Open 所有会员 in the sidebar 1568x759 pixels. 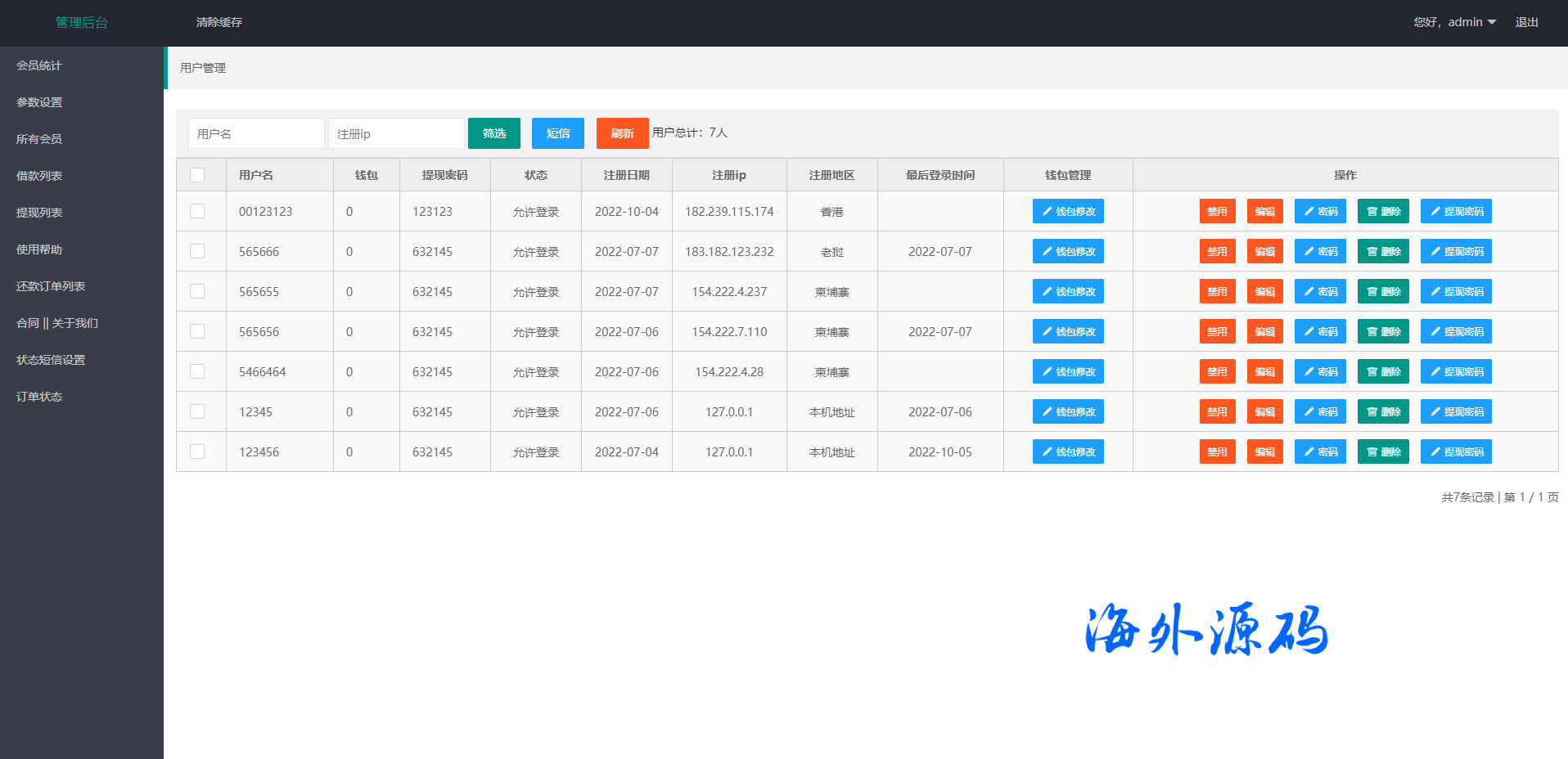pyautogui.click(x=39, y=139)
